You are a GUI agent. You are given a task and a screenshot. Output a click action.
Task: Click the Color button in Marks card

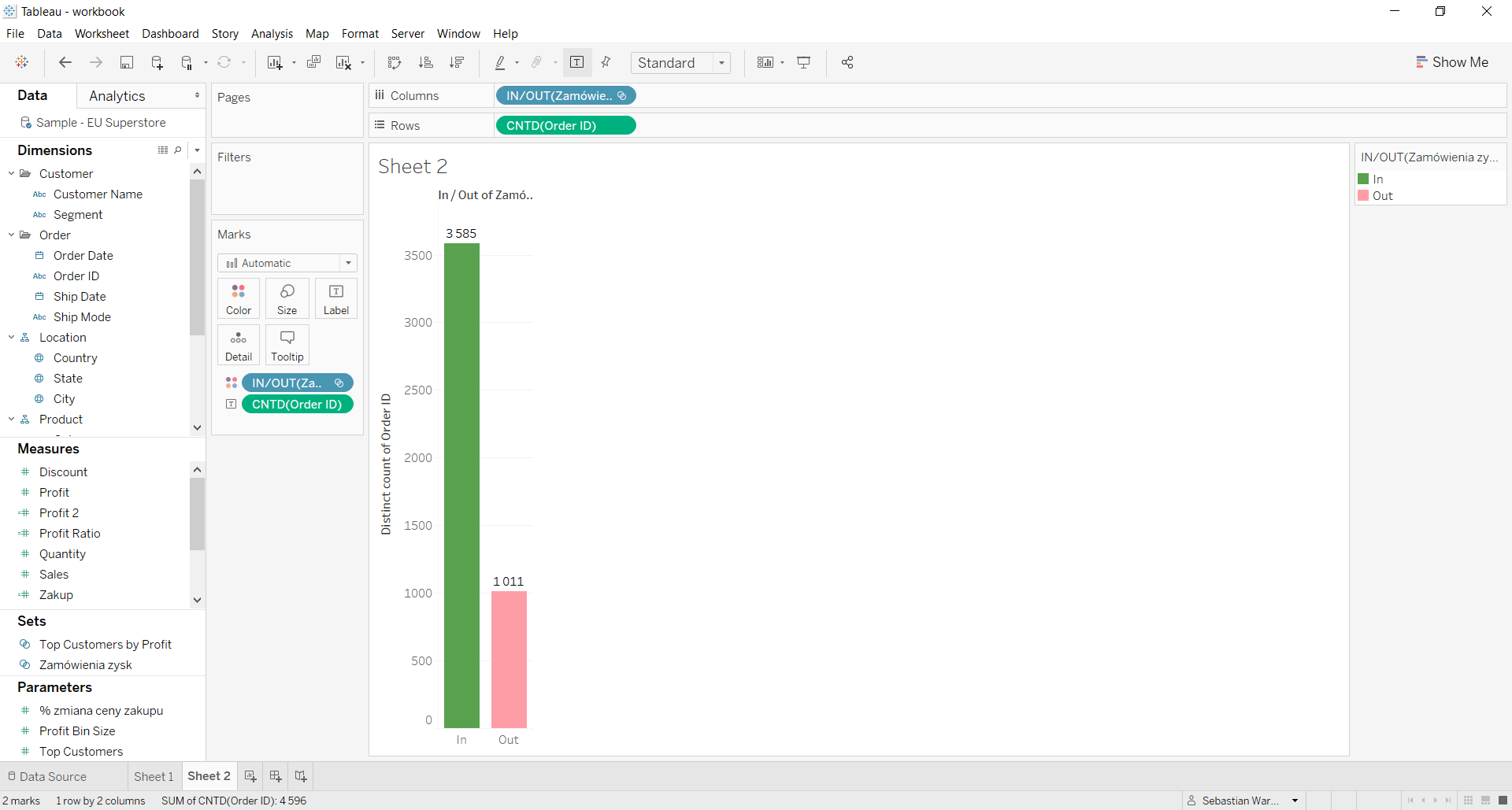coord(239,298)
